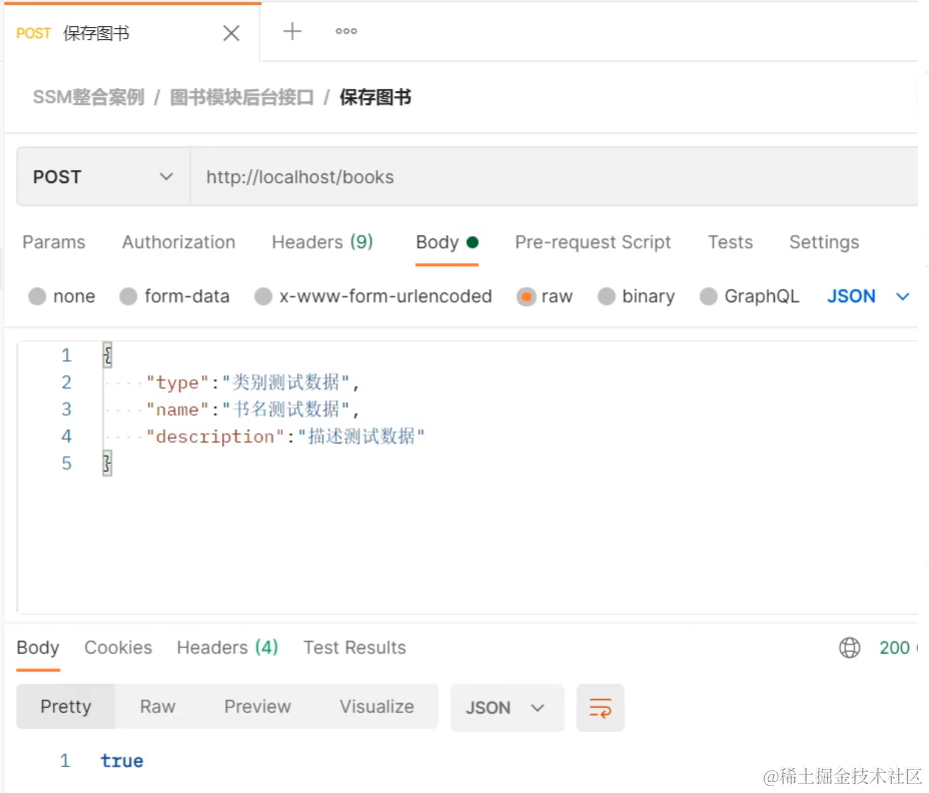Click the SSM整合案例 breadcrumb link
This screenshot has width=929, height=793.
[x=88, y=97]
